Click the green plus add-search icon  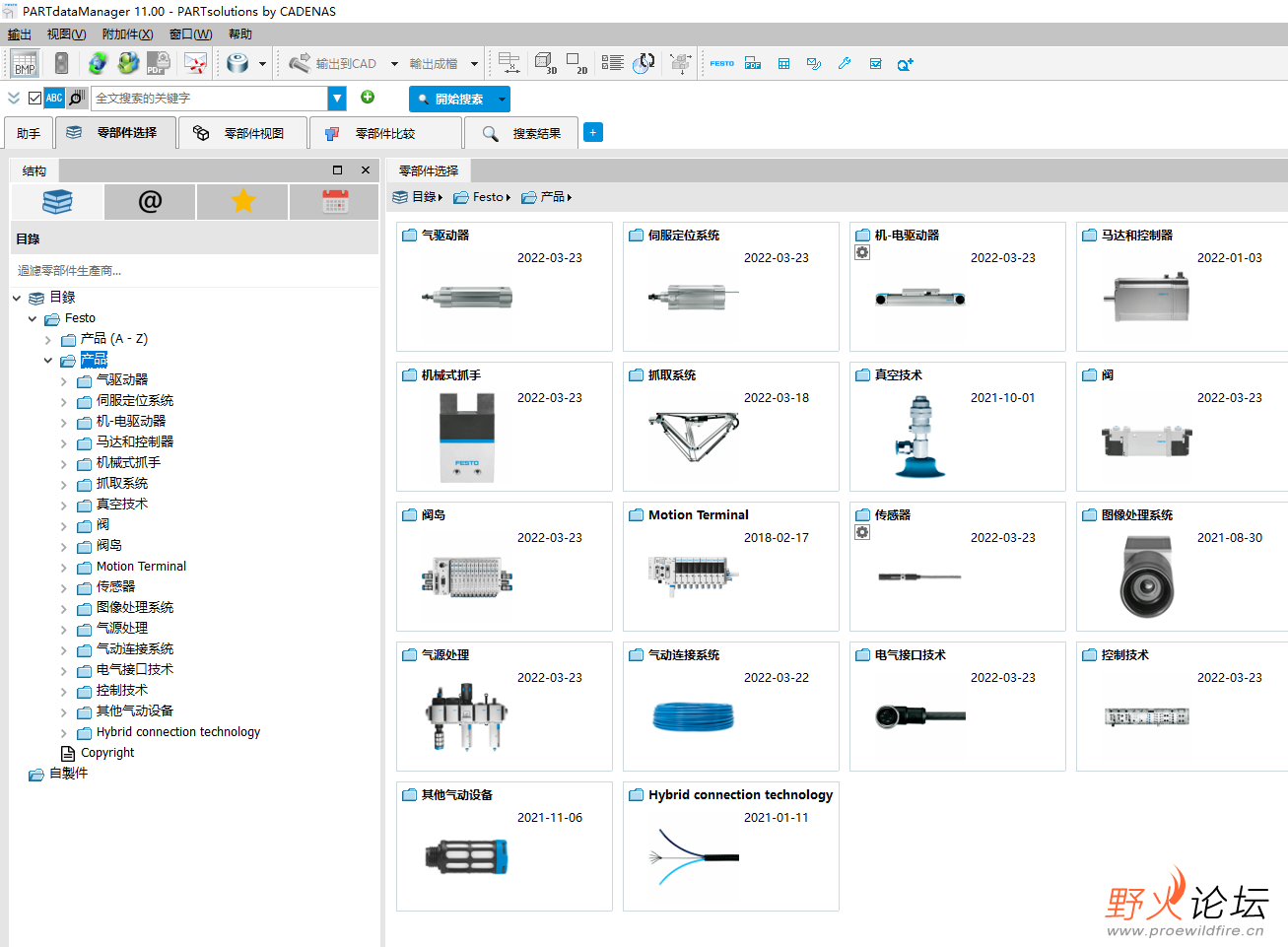tap(368, 98)
